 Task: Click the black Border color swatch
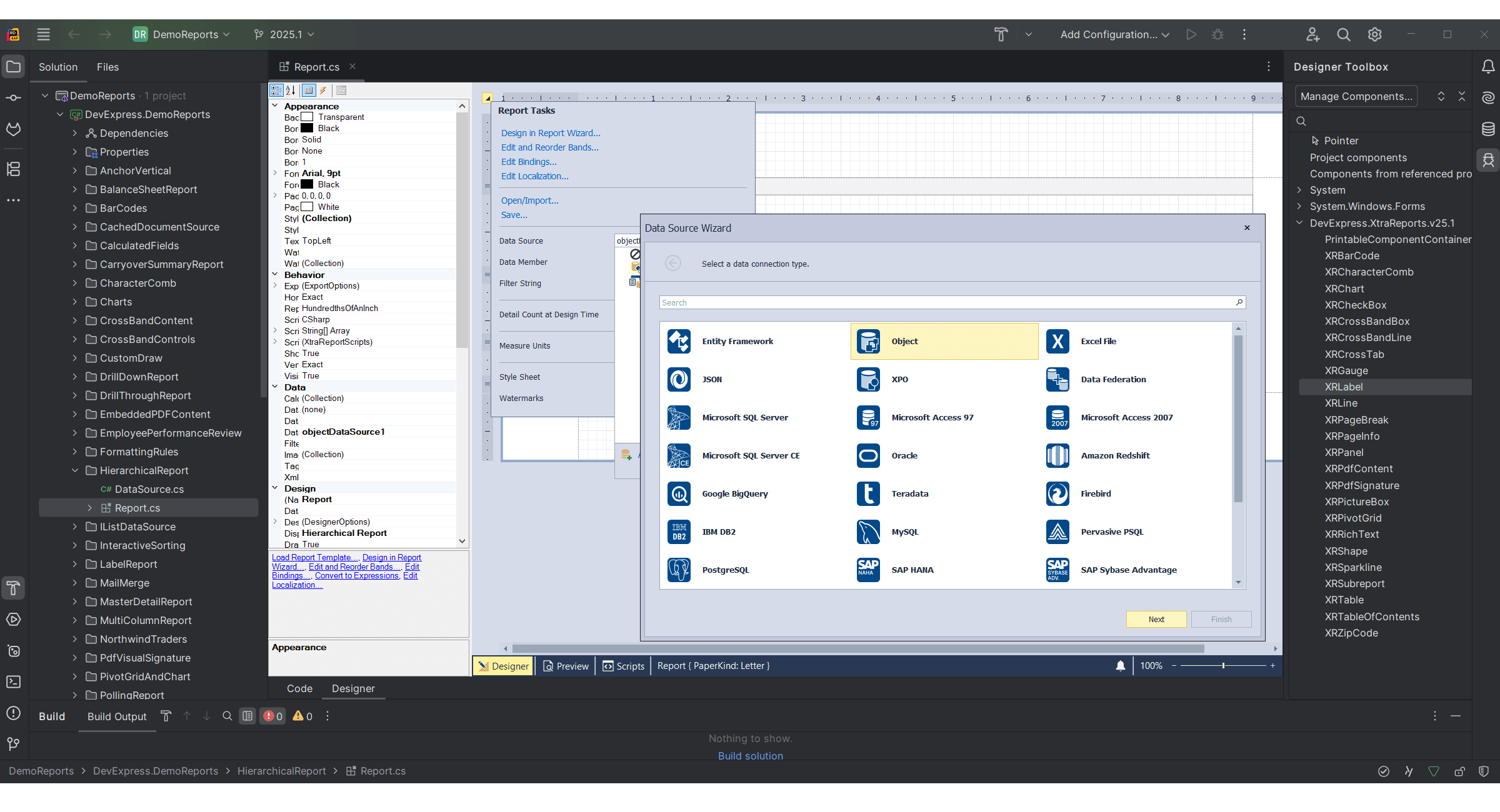306,128
